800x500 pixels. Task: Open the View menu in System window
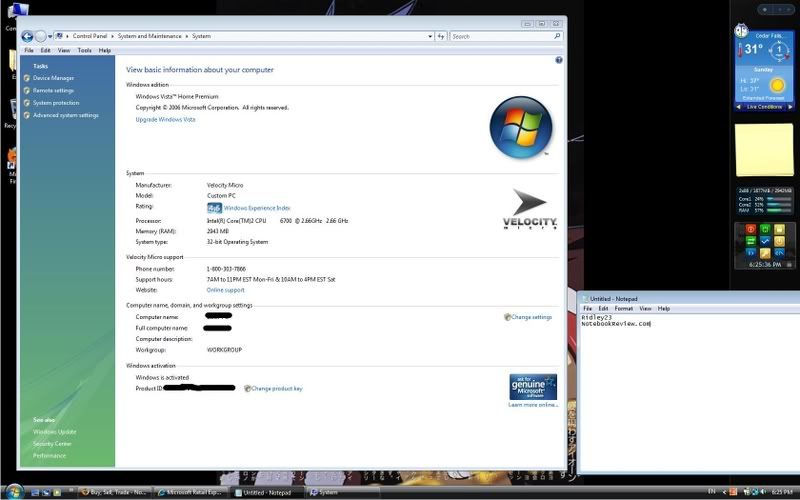coord(64,51)
